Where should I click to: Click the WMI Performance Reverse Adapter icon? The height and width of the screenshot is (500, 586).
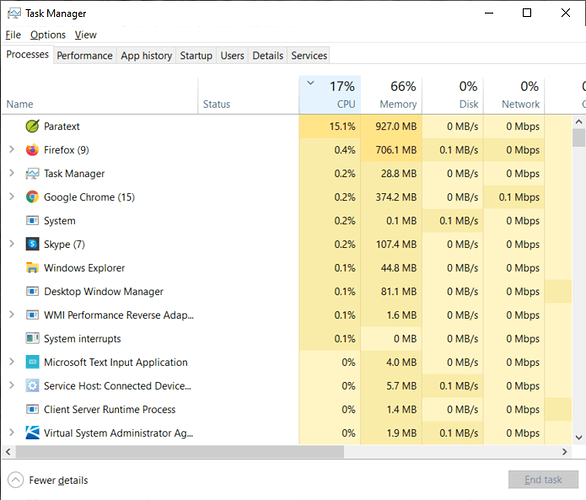pyautogui.click(x=32, y=315)
